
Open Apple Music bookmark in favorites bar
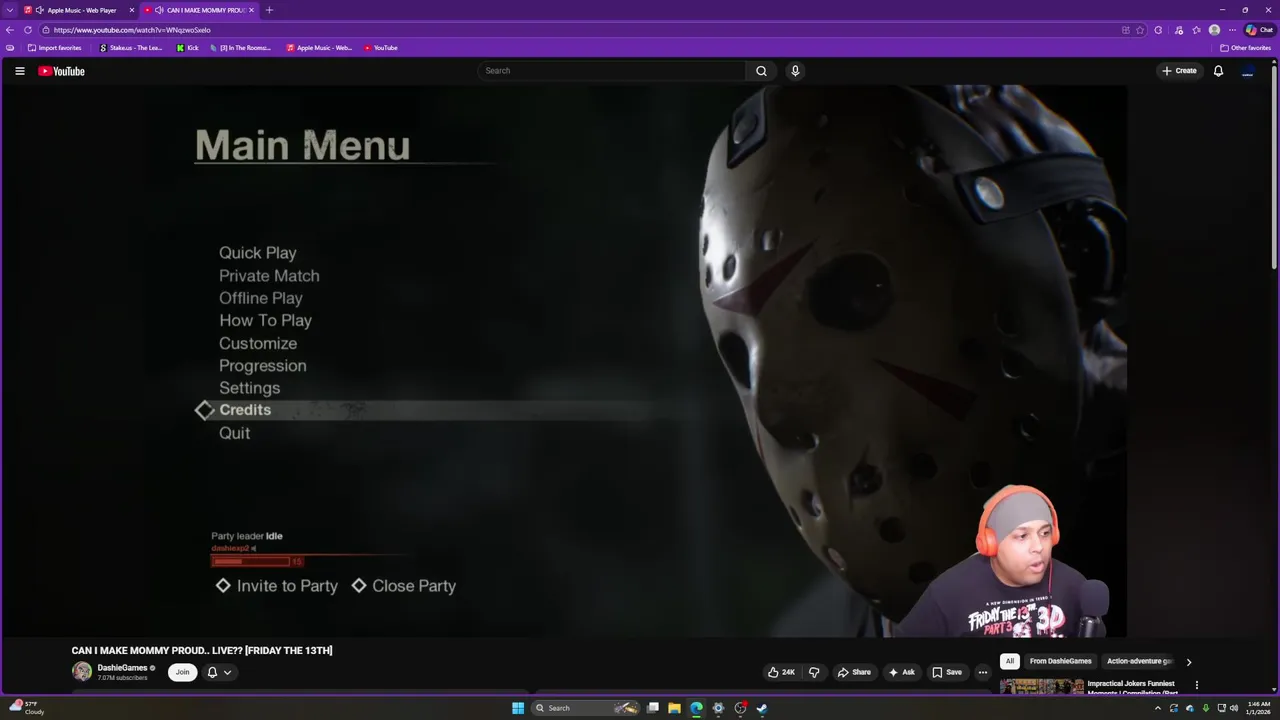coord(320,48)
